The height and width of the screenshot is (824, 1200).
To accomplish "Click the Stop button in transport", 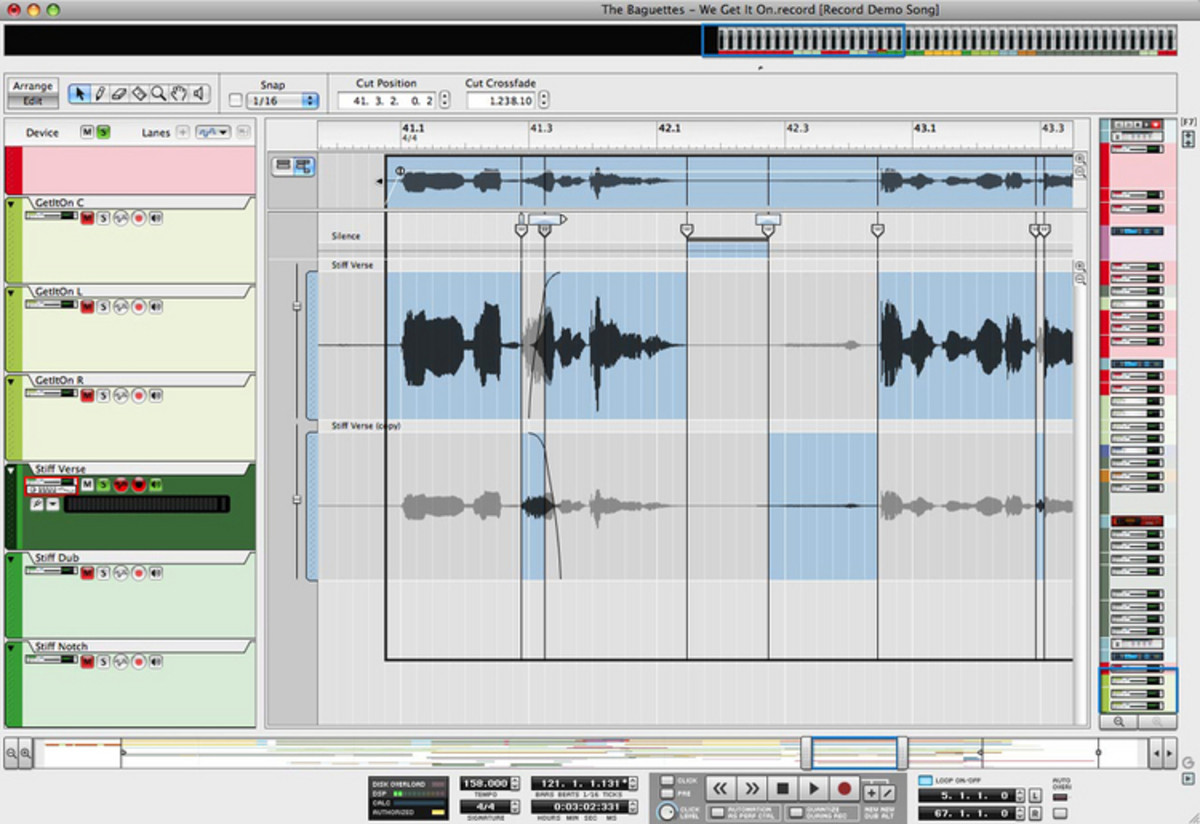I will click(x=784, y=789).
